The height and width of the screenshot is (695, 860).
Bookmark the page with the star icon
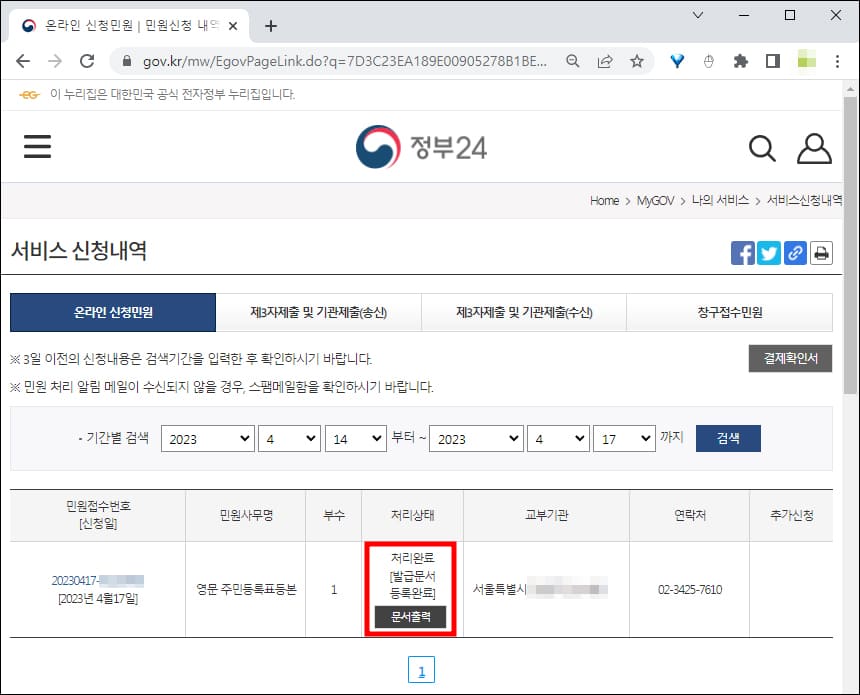coord(636,60)
